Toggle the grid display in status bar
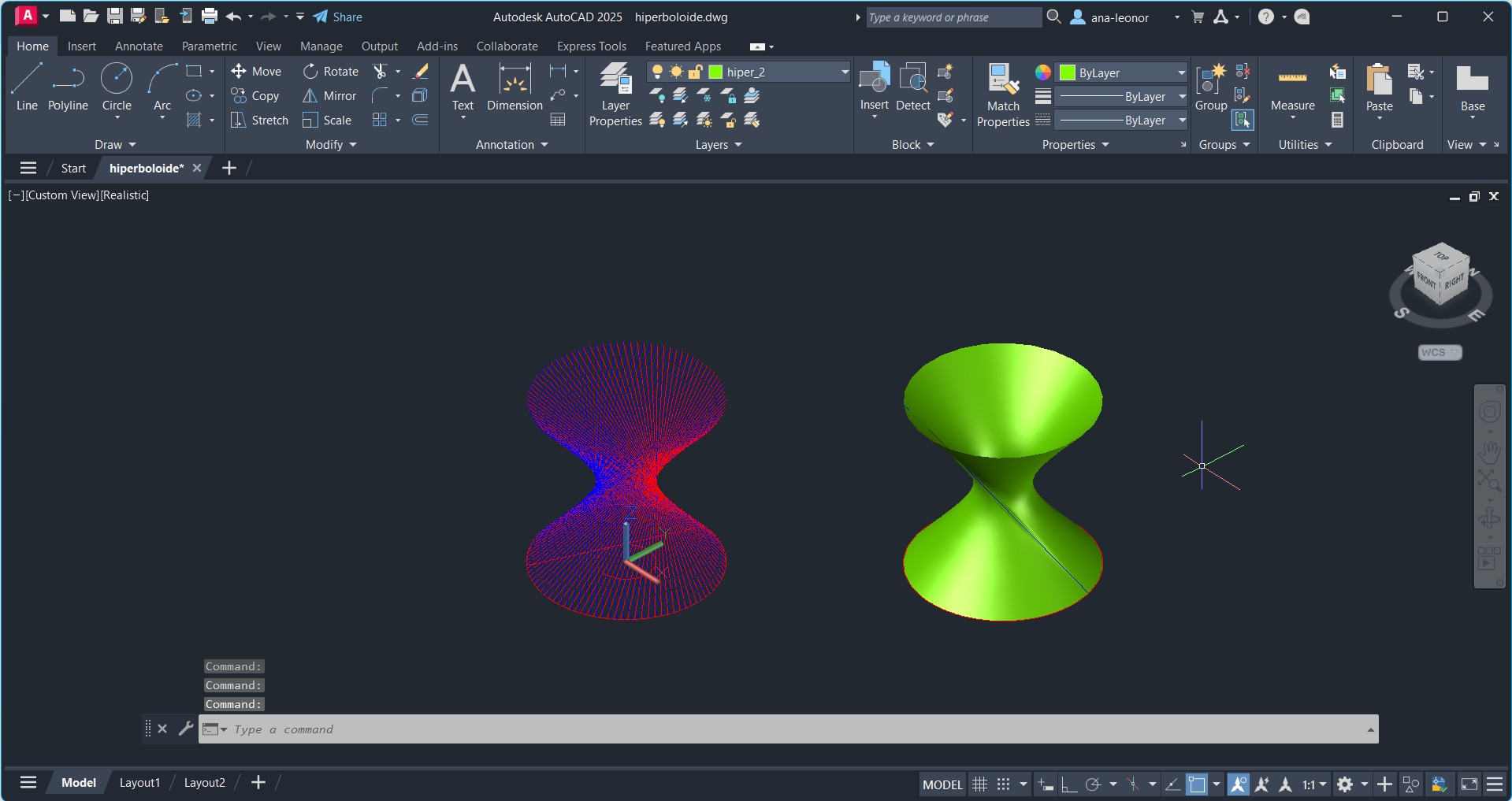The height and width of the screenshot is (801, 1512). tap(979, 784)
